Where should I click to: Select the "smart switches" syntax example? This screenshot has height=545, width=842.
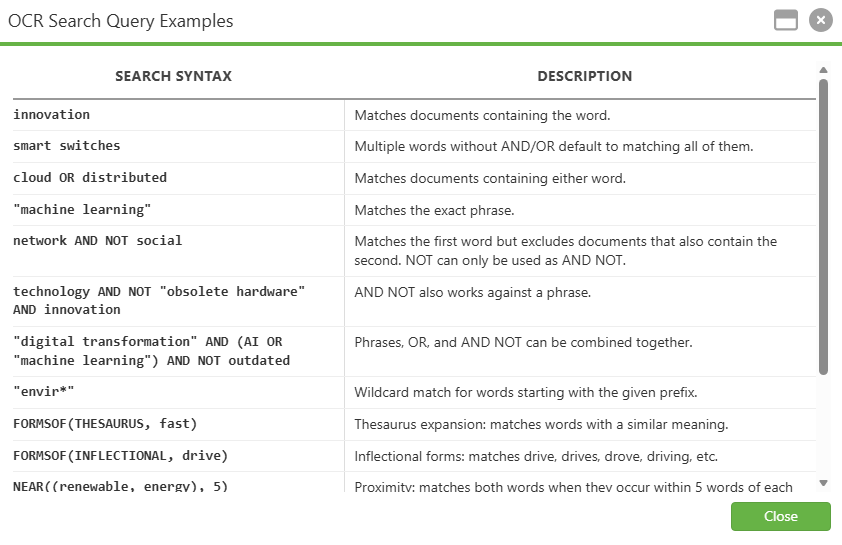[67, 146]
